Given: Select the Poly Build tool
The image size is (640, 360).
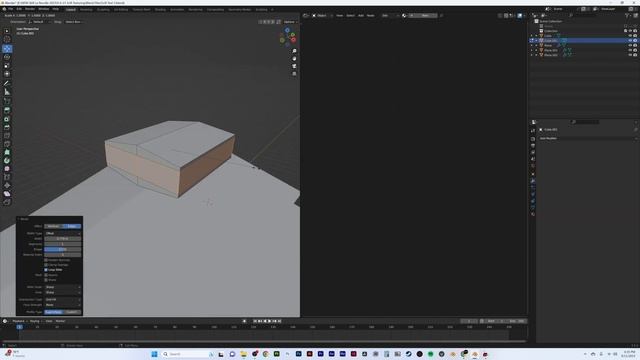Looking at the screenshot, I should [7, 152].
